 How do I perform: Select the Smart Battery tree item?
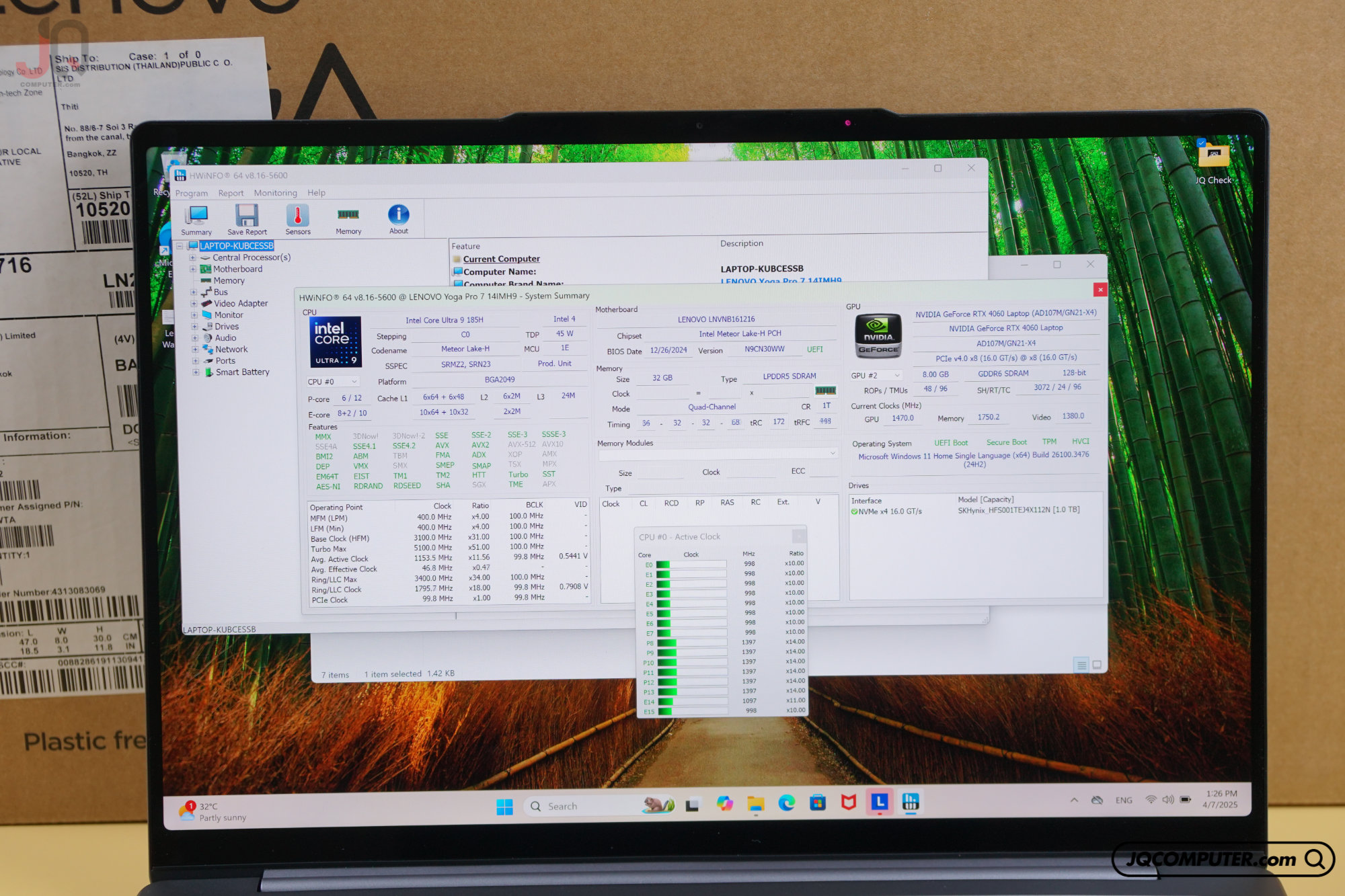click(242, 372)
